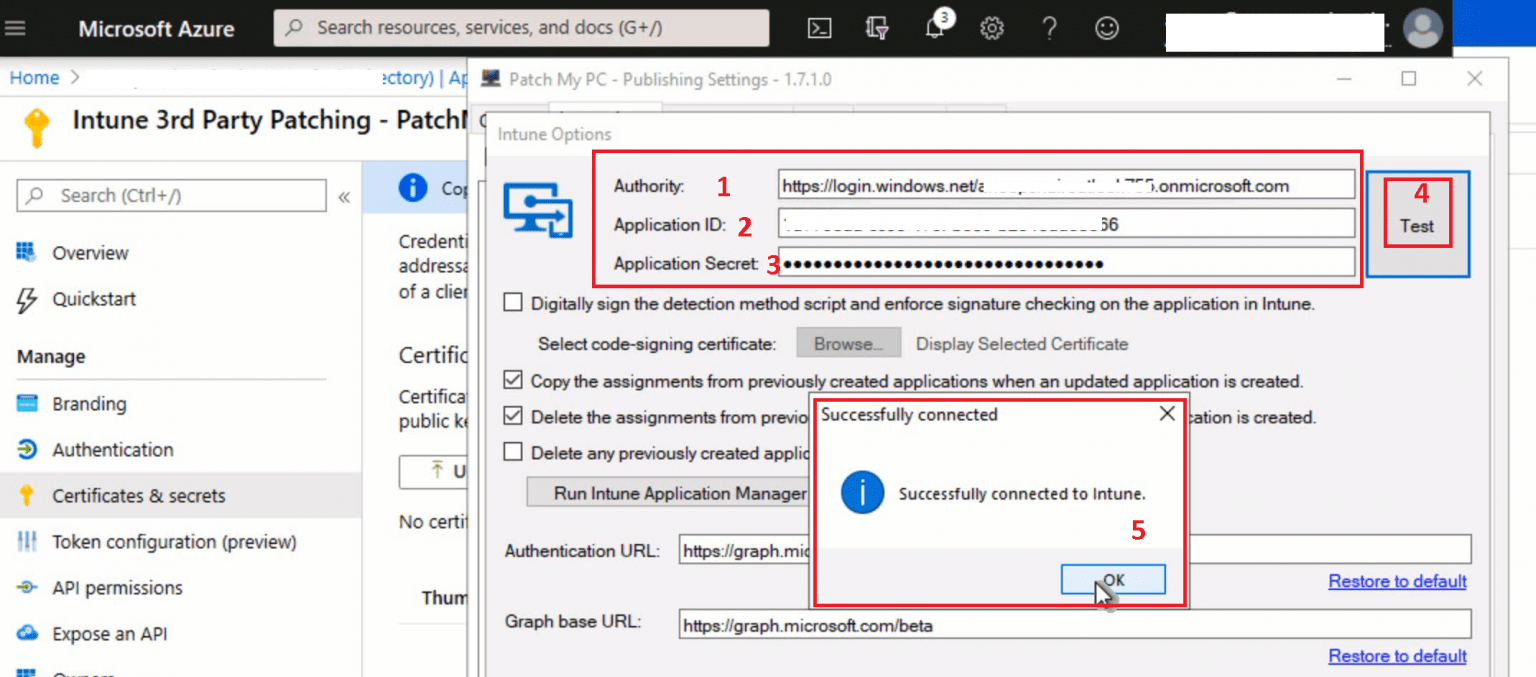This screenshot has height=677, width=1536.
Task: Click the Microsoft Azure title
Action: pos(156,29)
